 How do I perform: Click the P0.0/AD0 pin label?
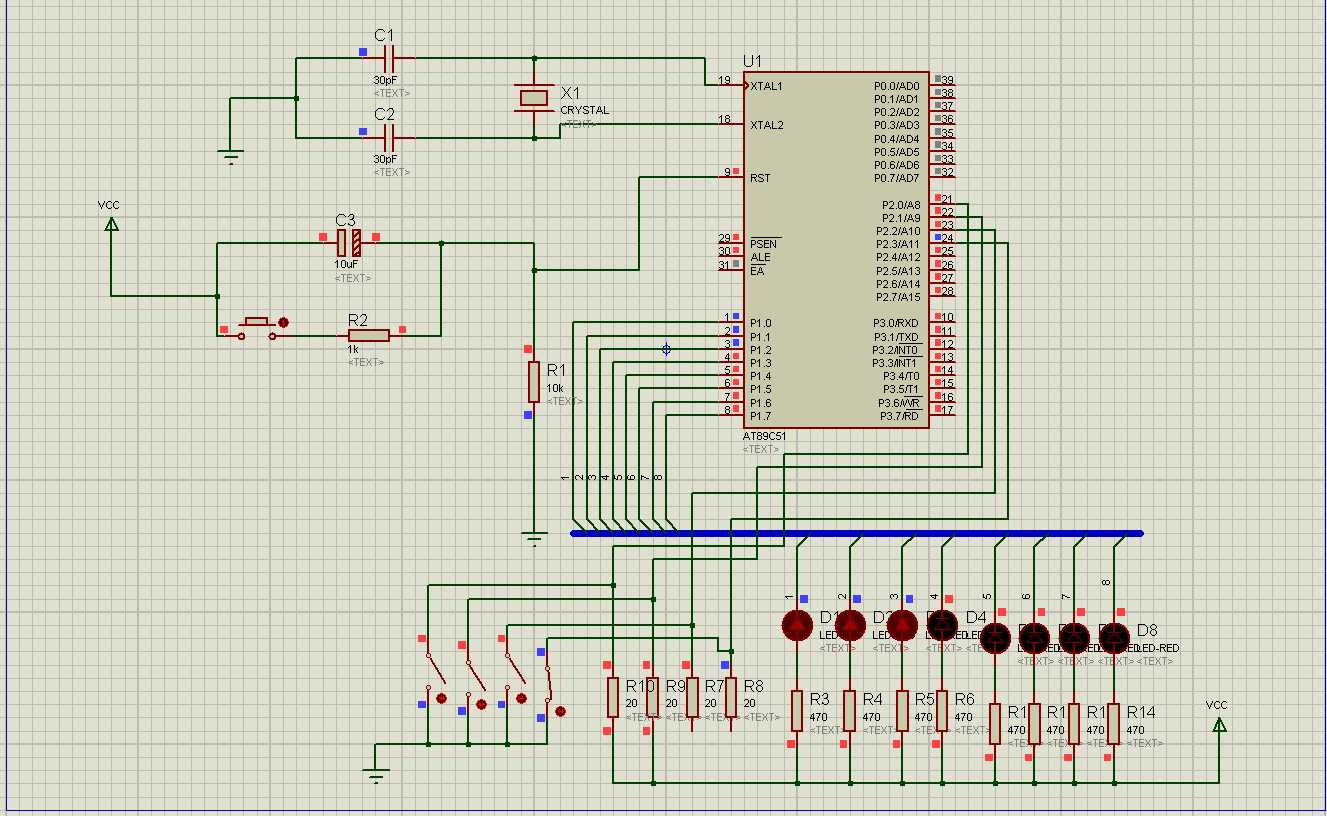pos(896,86)
